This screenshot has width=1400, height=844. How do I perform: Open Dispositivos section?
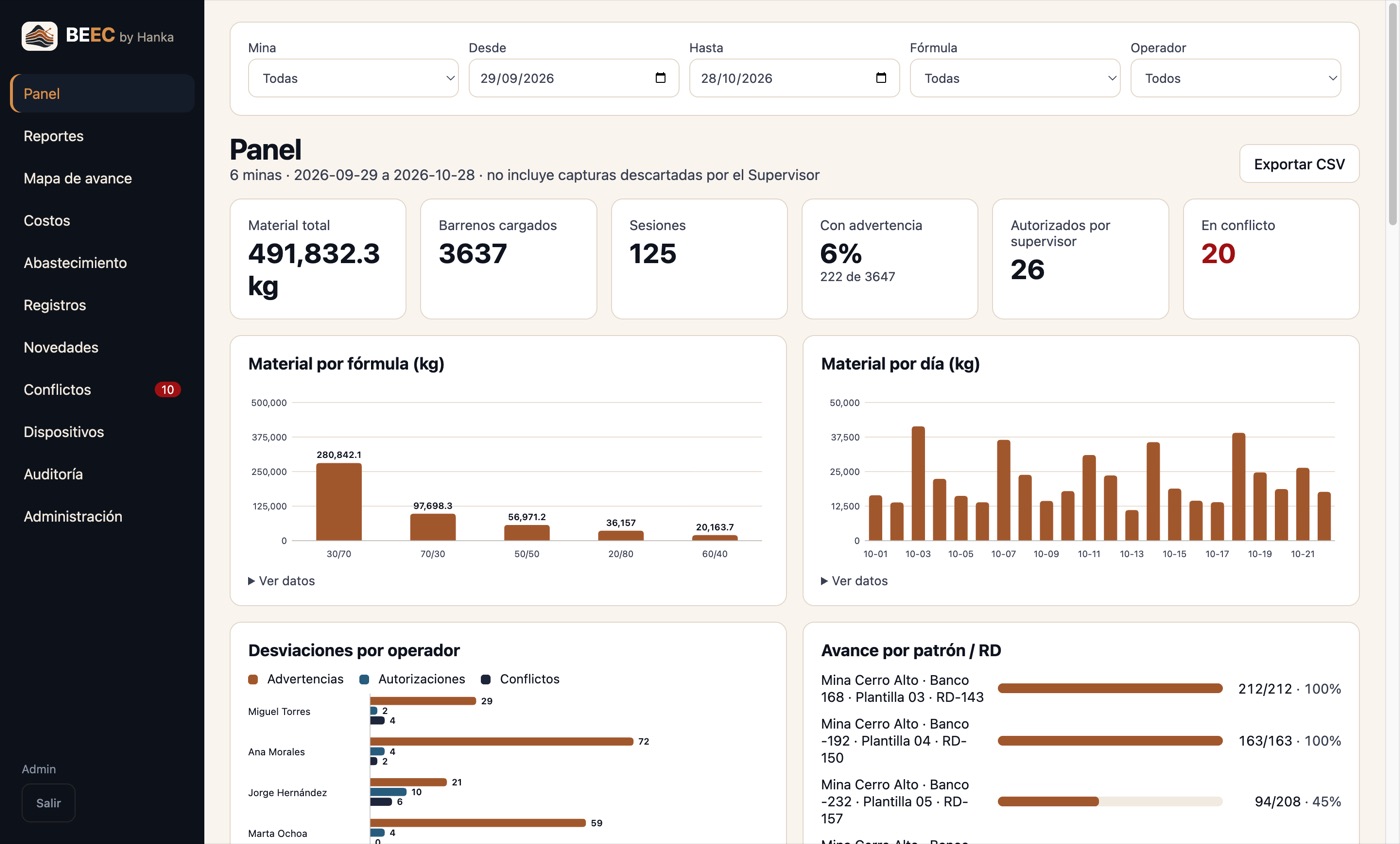click(102, 432)
